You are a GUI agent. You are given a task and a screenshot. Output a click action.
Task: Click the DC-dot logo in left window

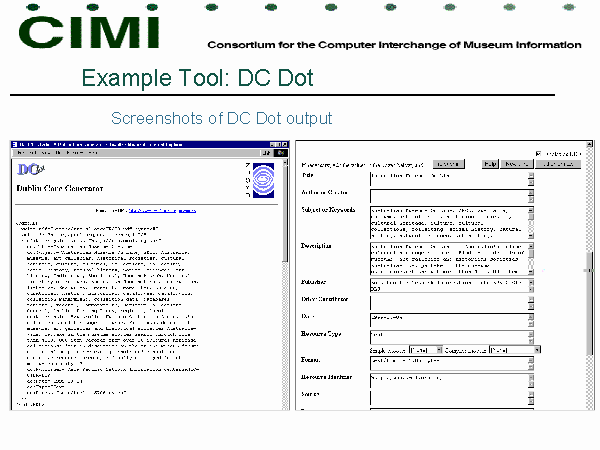(31, 169)
